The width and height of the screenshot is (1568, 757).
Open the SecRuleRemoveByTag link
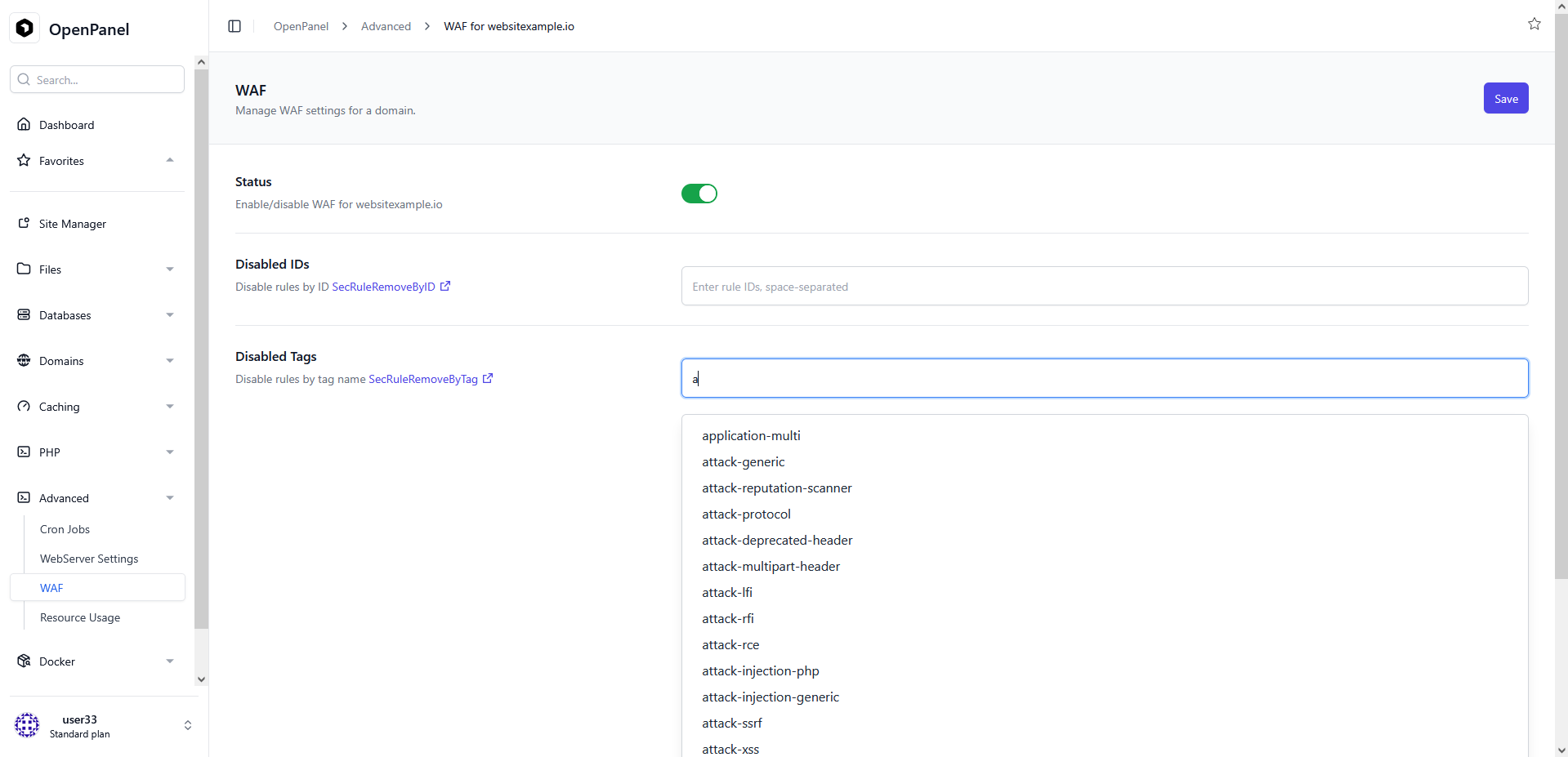coord(423,379)
